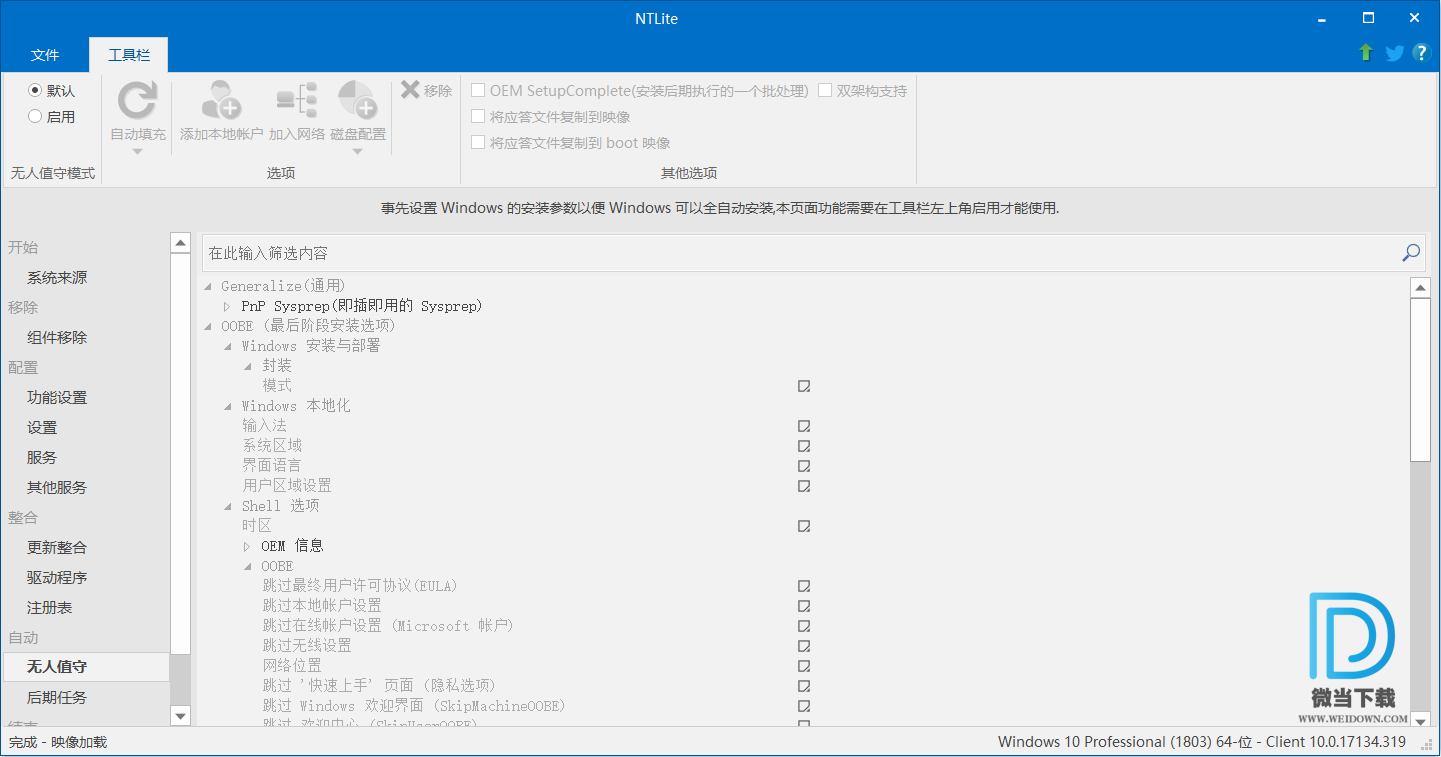The image size is (1441, 757).
Task: Collapse the Shell 选项 node
Action: coord(228,506)
